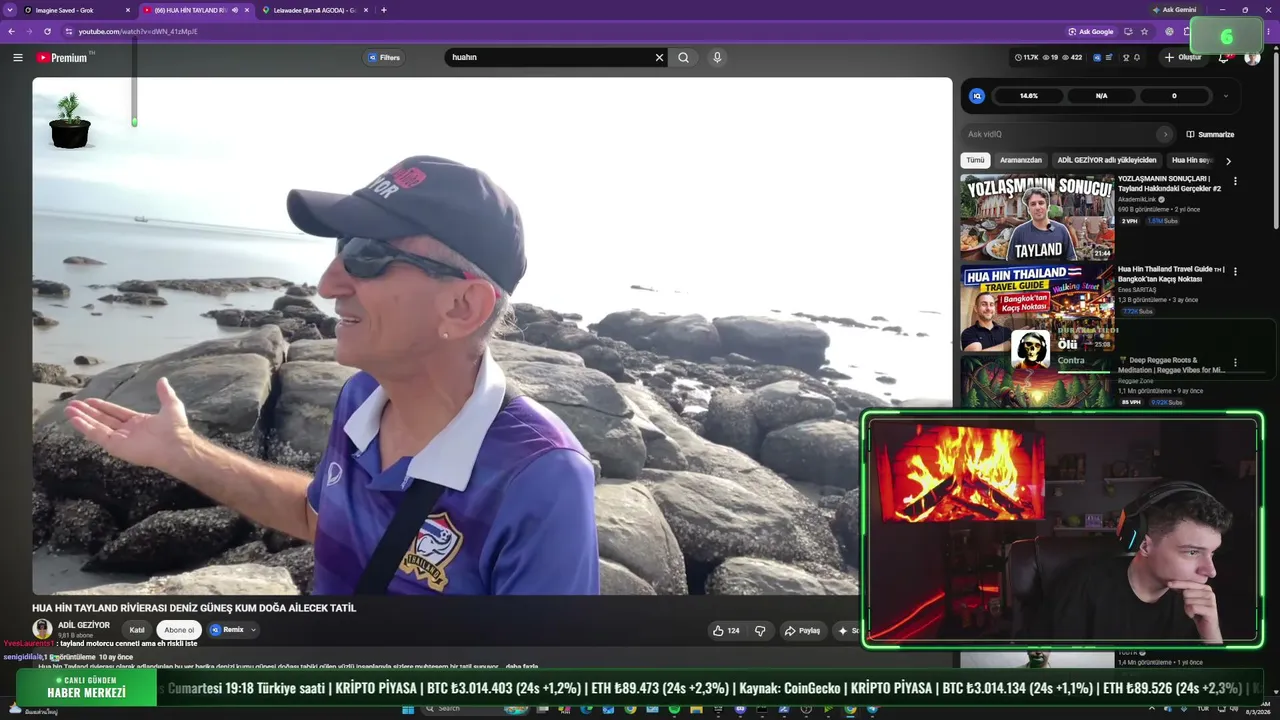Expand the vidIQ stats panel chevron
The height and width of the screenshot is (720, 1280).
[x=1225, y=96]
